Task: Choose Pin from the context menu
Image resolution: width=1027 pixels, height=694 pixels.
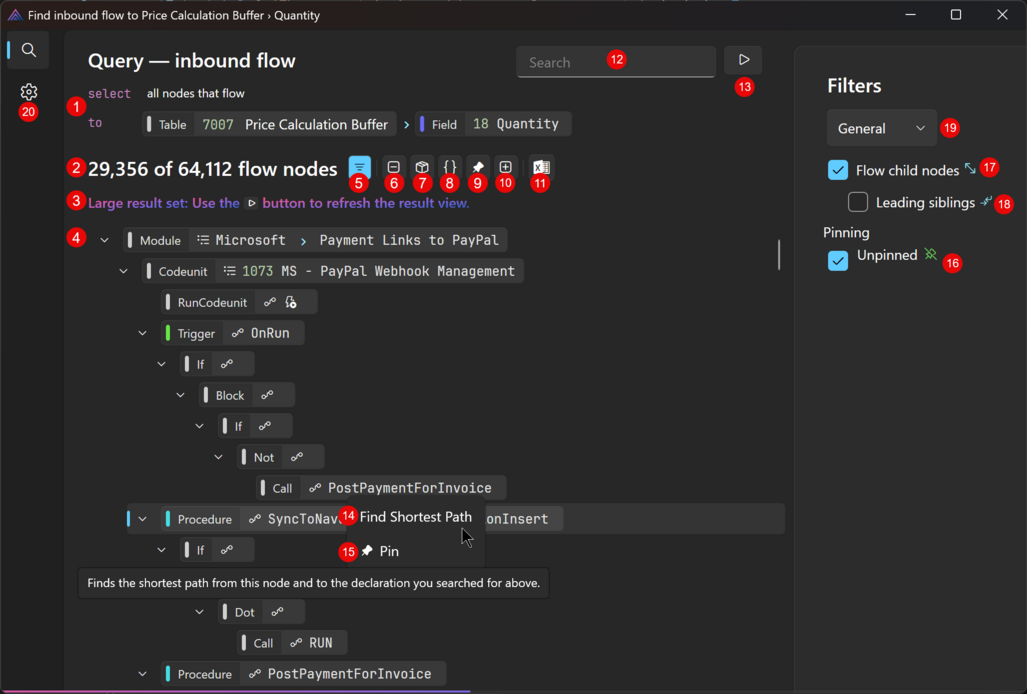Action: click(389, 551)
